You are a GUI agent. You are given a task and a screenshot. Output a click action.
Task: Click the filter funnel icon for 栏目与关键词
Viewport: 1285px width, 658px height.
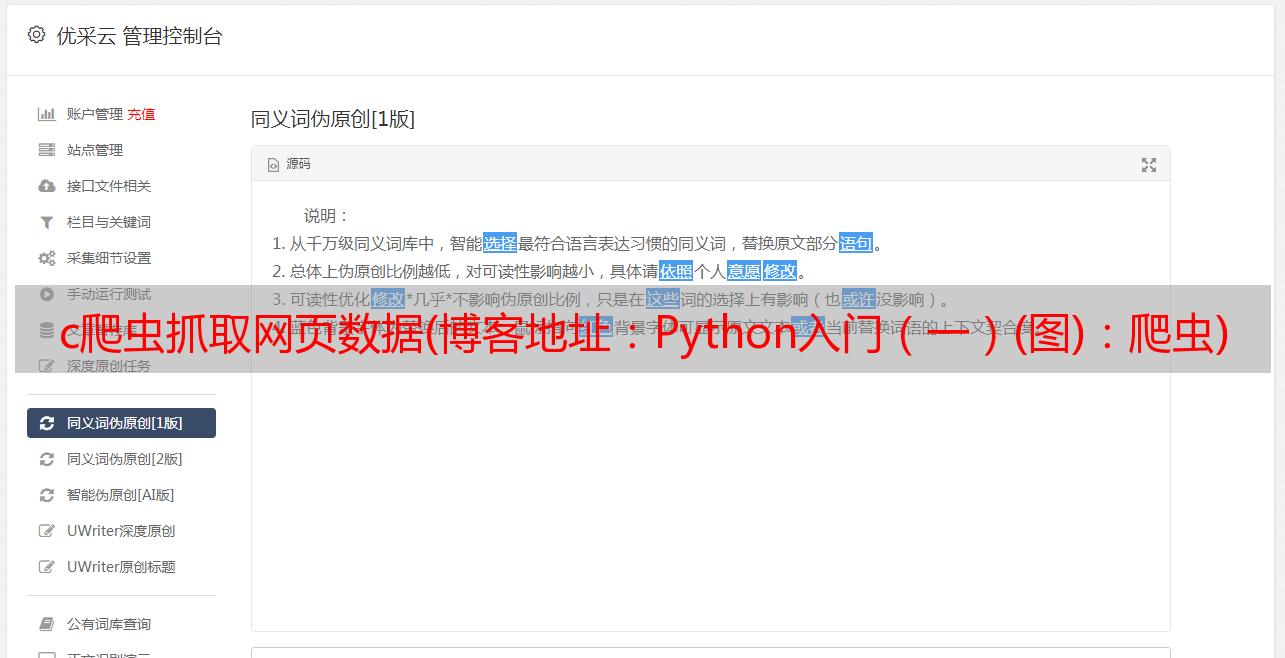(46, 222)
